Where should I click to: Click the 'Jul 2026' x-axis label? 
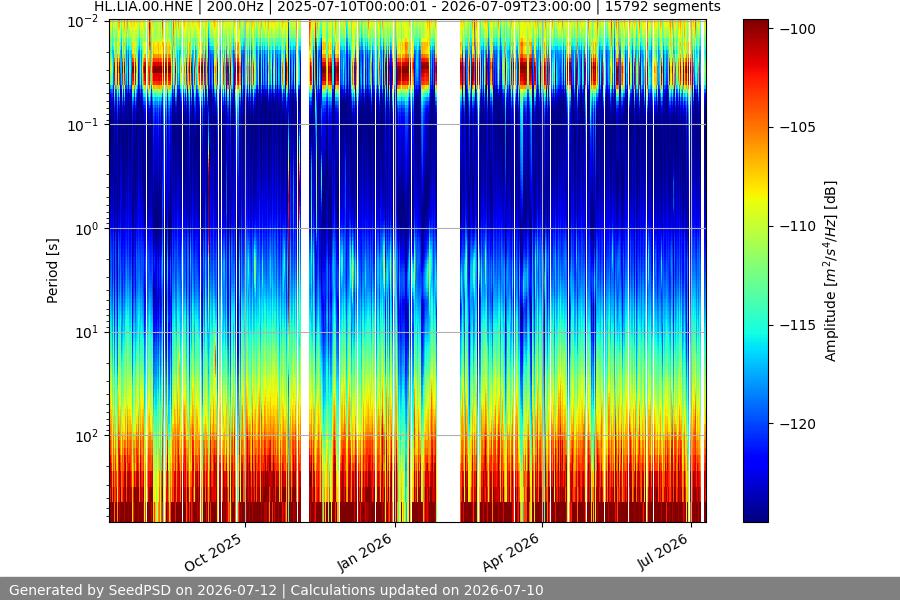662,552
